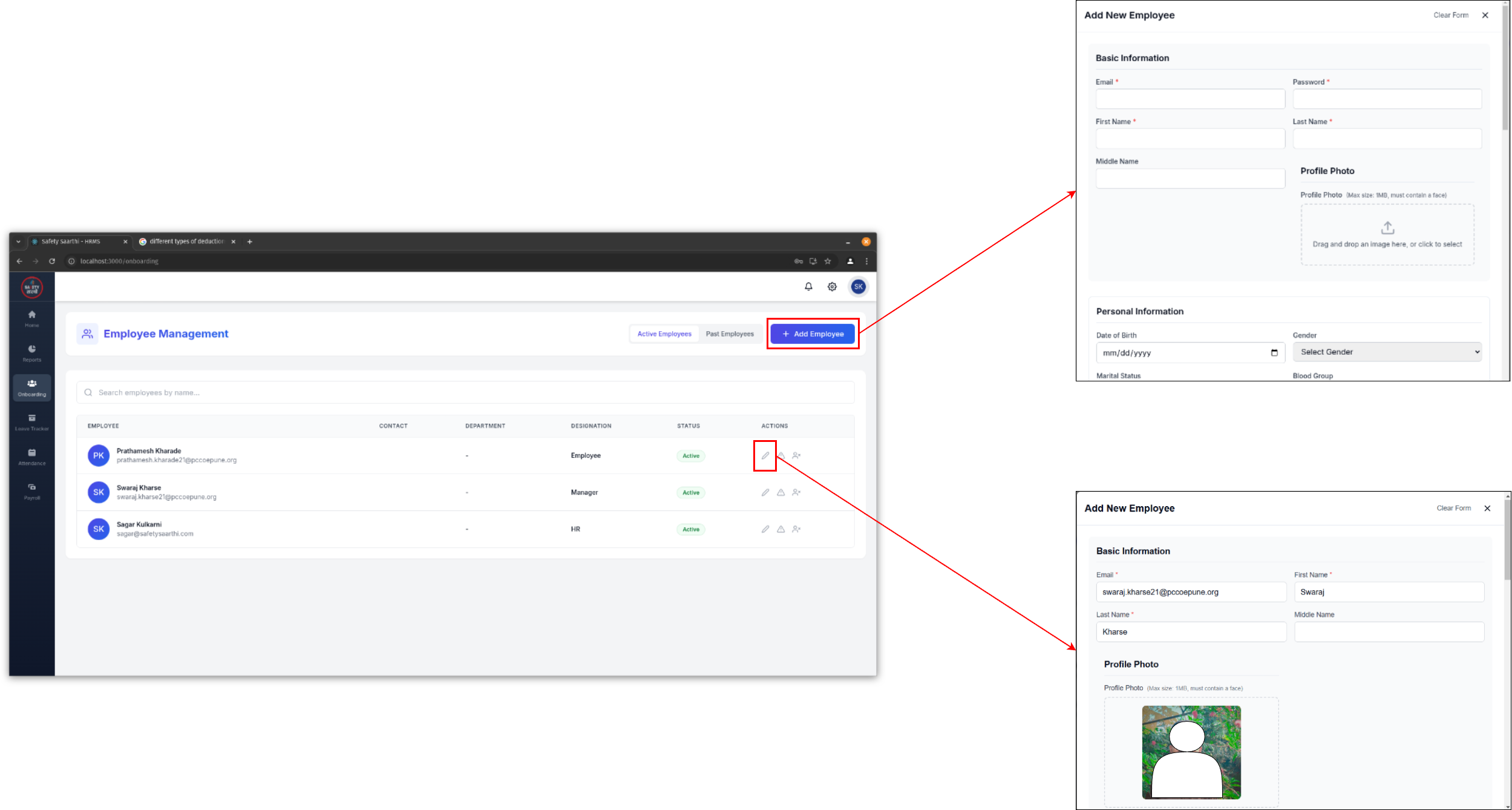Switch to the Past Employees tab

[730, 334]
